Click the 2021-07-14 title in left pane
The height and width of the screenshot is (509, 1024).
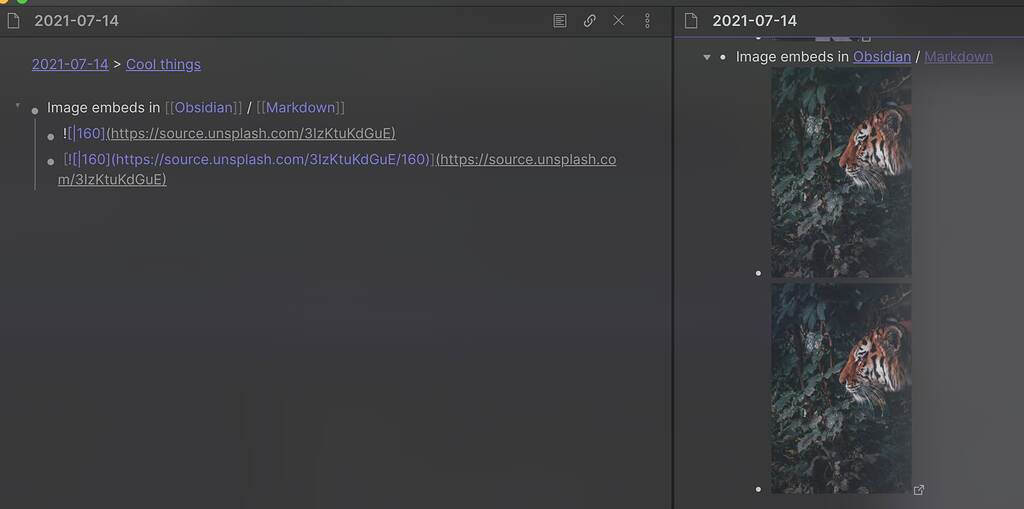[x=76, y=21]
